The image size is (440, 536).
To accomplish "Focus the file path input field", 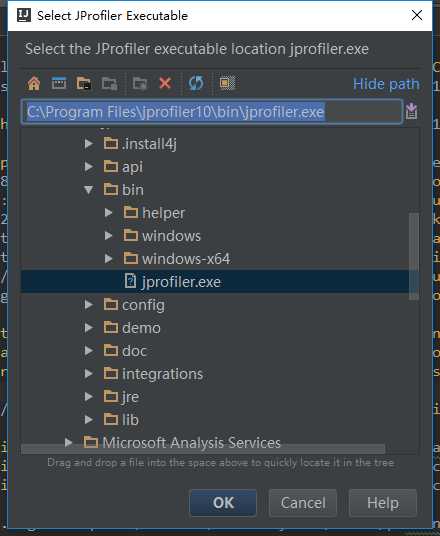I will click(212, 112).
